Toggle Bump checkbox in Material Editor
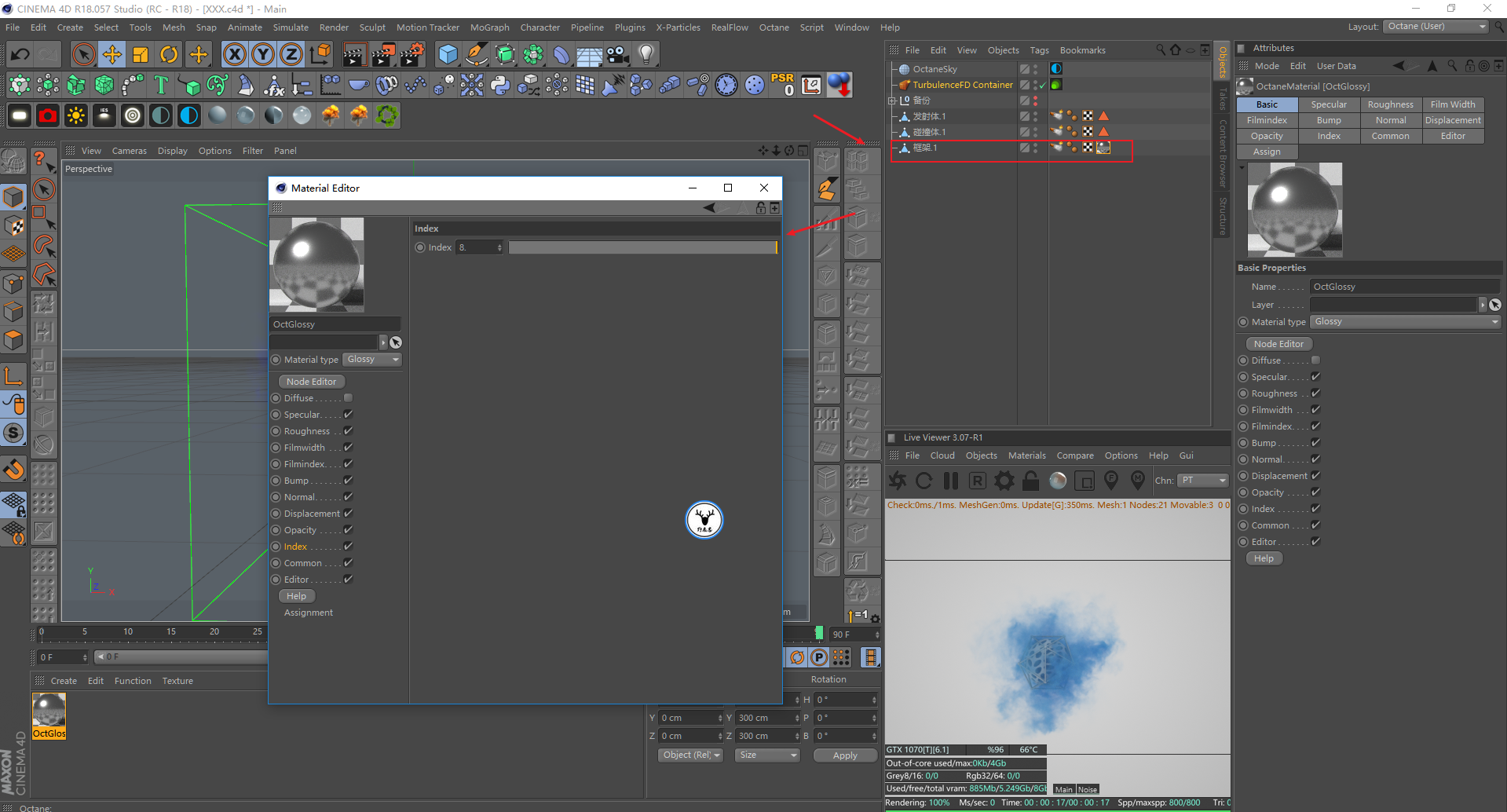 (x=348, y=481)
